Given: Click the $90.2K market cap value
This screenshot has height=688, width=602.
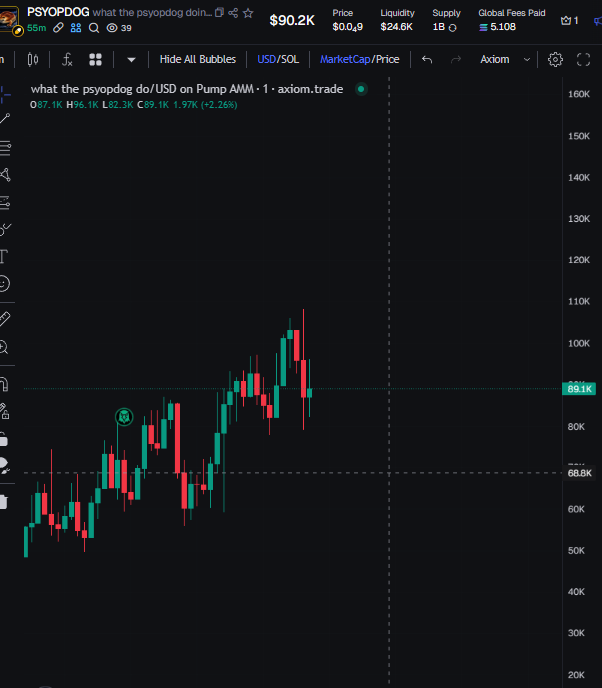Looking at the screenshot, I should 292,20.
